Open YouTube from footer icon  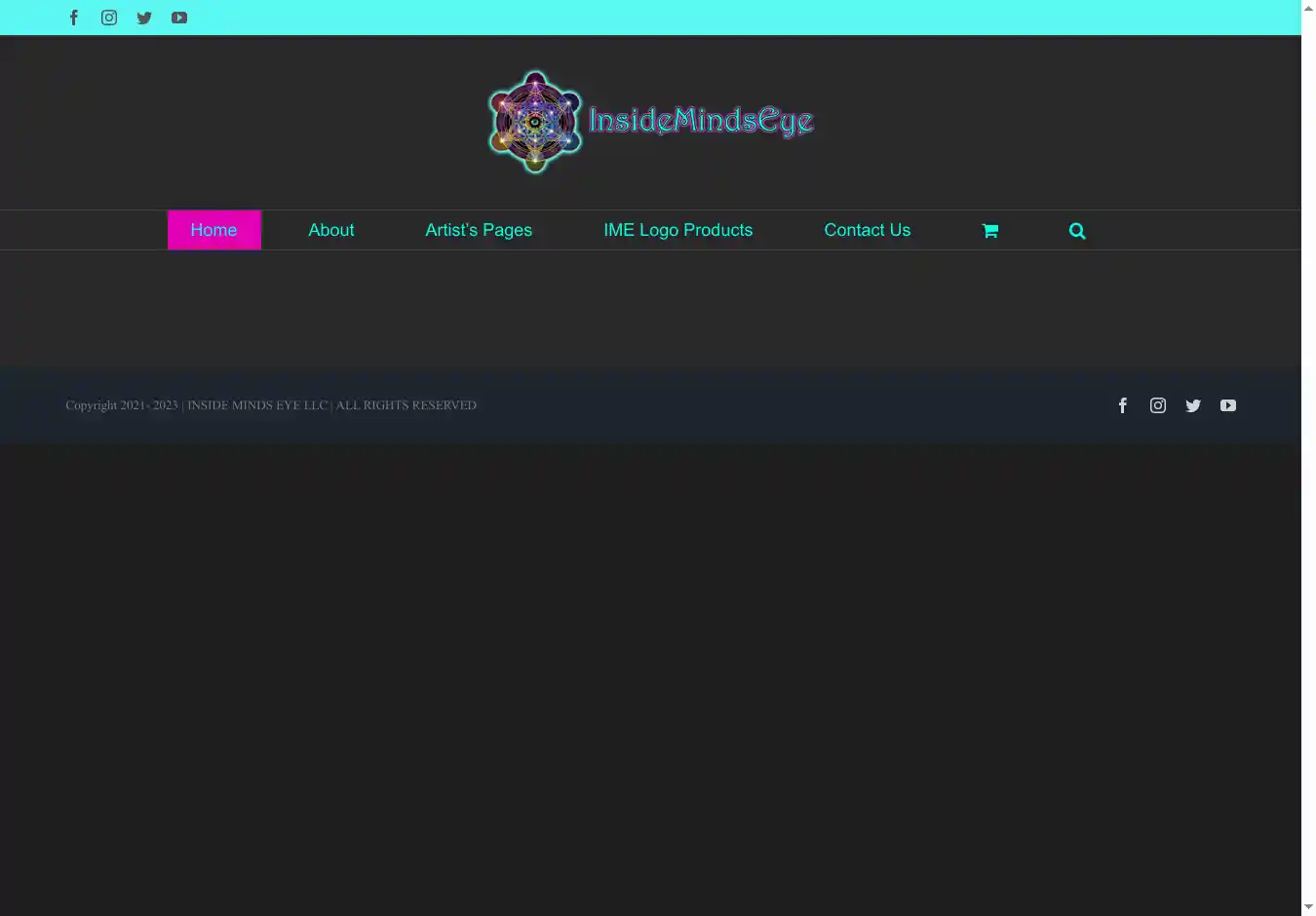(1228, 405)
